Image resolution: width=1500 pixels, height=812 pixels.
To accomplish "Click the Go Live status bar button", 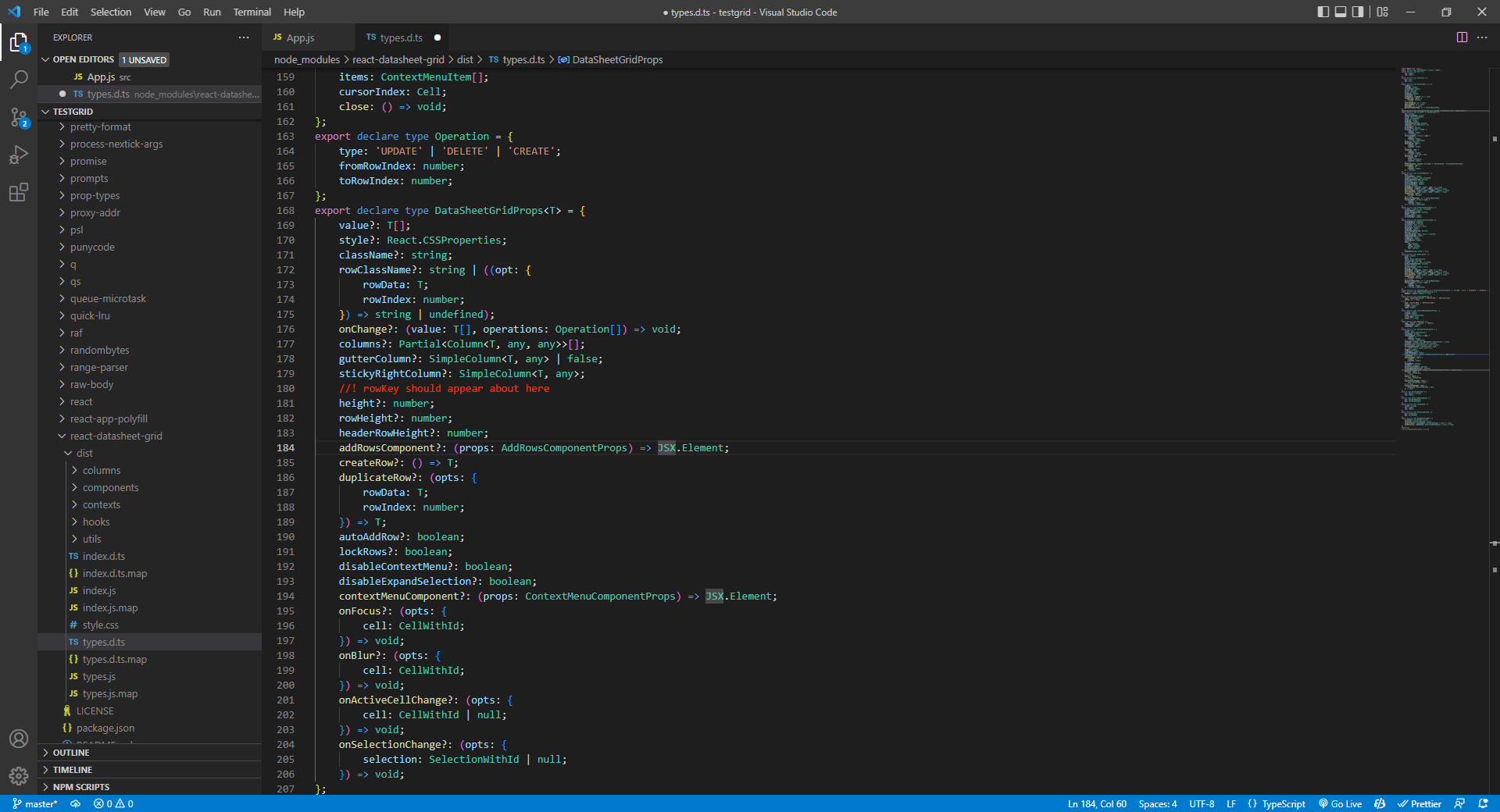I will click(x=1341, y=803).
